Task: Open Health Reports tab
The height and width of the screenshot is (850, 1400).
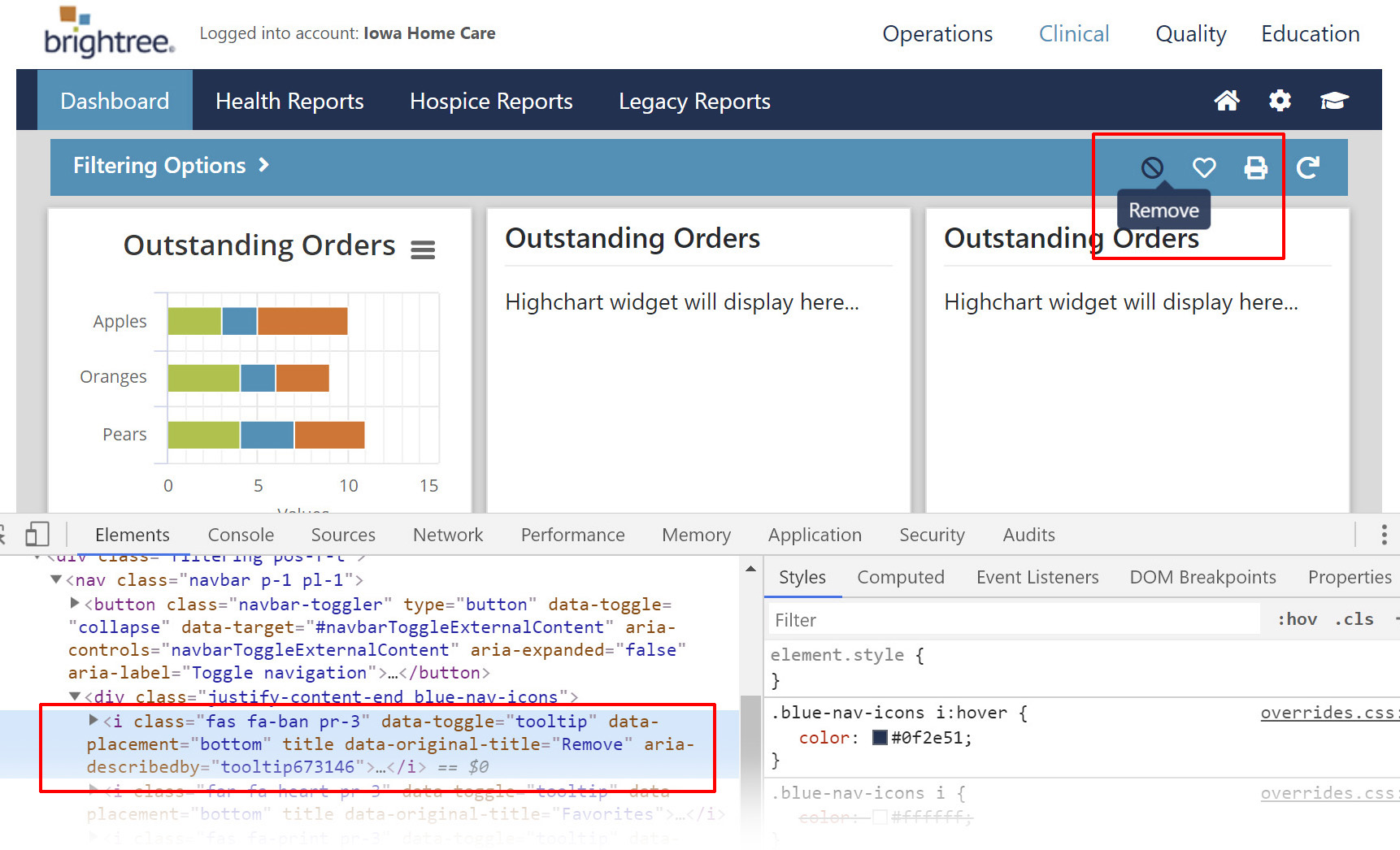Action: click(289, 101)
